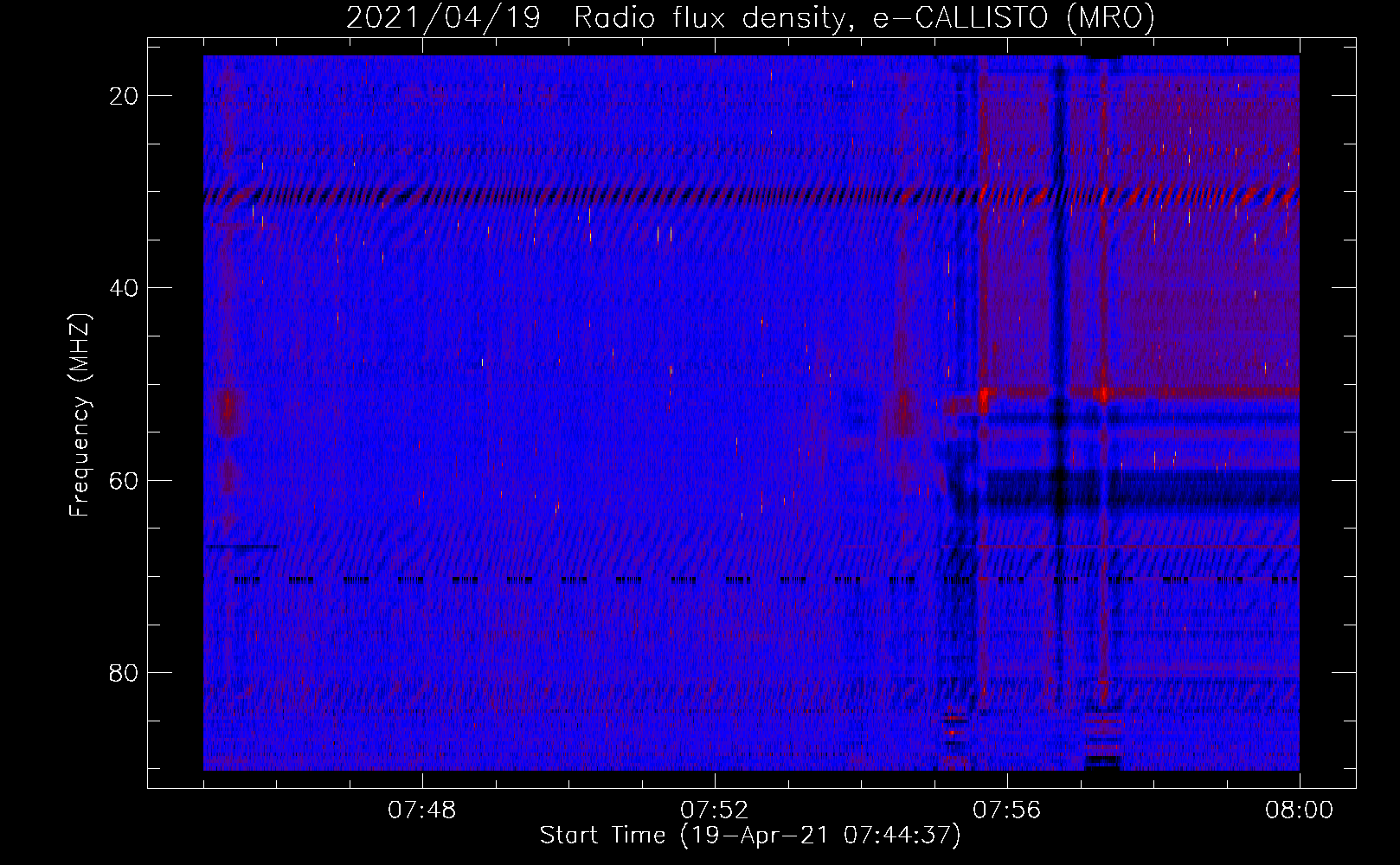Select the 'Frequency (MHZ)' y-axis label
Image resolution: width=1400 pixels, height=865 pixels.
click(80, 414)
